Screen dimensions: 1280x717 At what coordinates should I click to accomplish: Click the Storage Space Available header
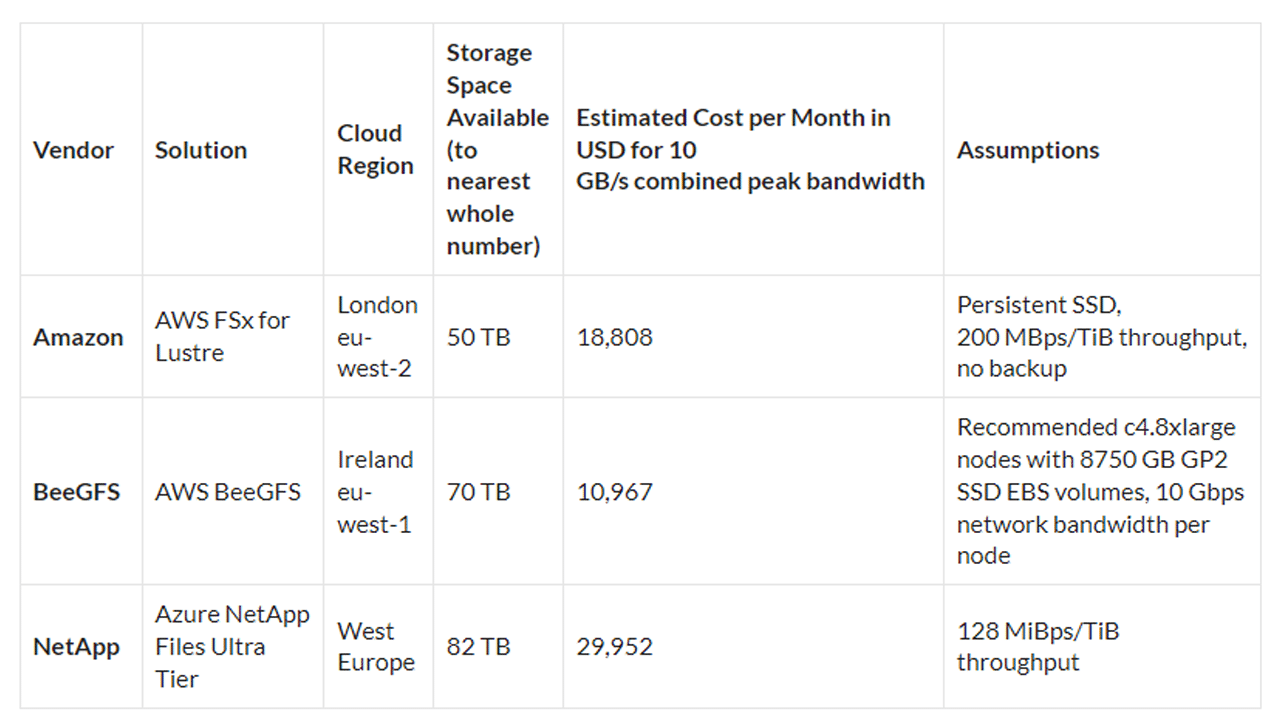498,150
